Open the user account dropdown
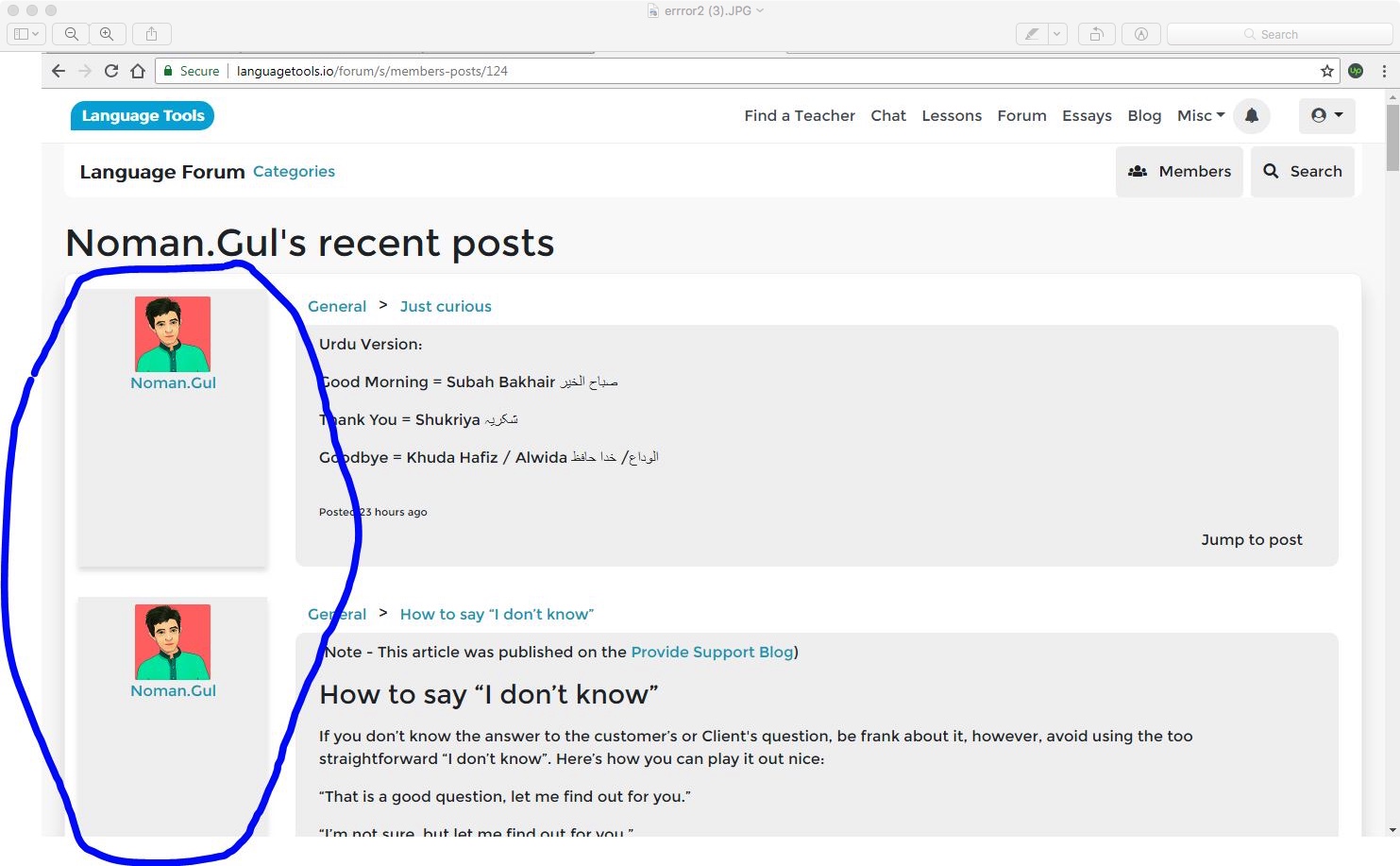 1326,115
